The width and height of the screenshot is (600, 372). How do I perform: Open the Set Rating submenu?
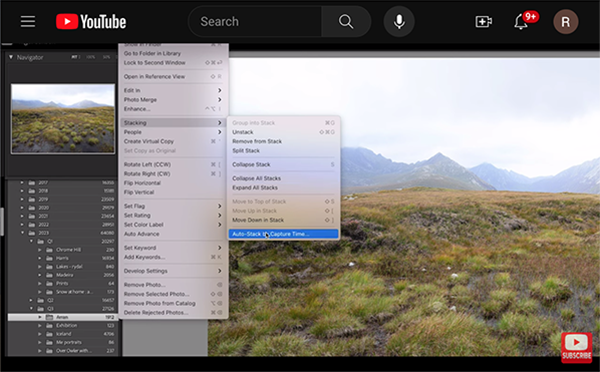(173, 215)
